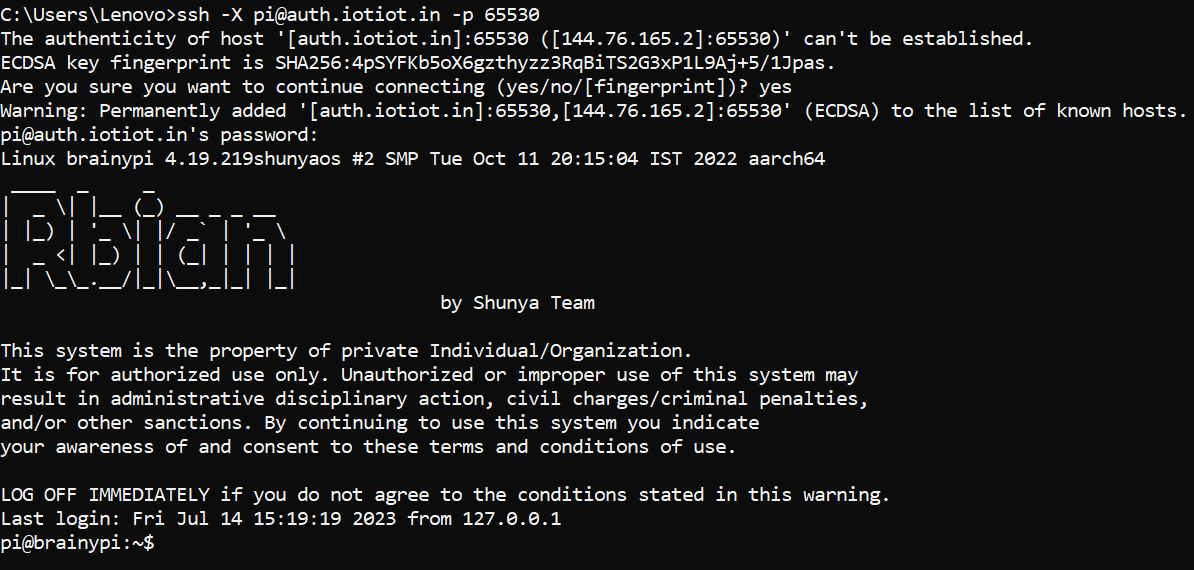Click the "LOG OFF IMMEDIATELY" warning text
Viewport: 1194px width, 570px height.
click(105, 495)
